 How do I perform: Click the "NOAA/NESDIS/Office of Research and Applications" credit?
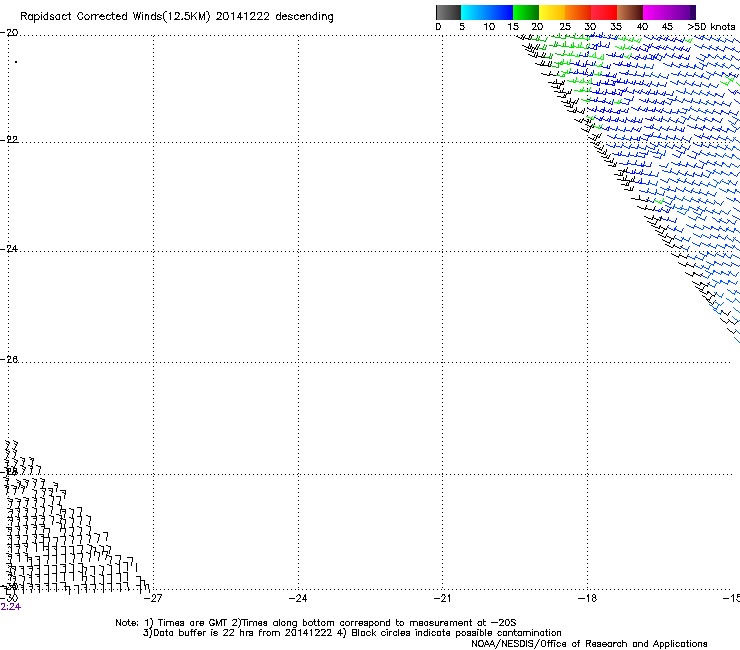[589, 644]
